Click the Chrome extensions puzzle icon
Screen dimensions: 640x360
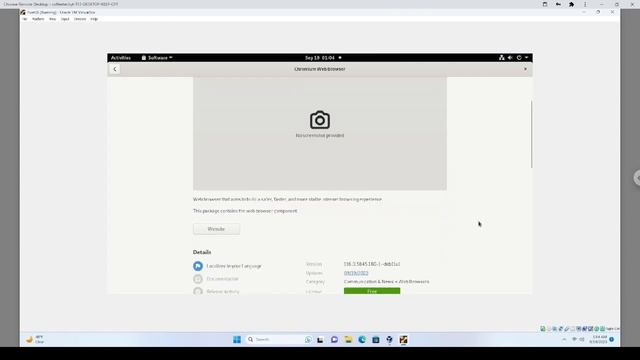(x=571, y=4)
